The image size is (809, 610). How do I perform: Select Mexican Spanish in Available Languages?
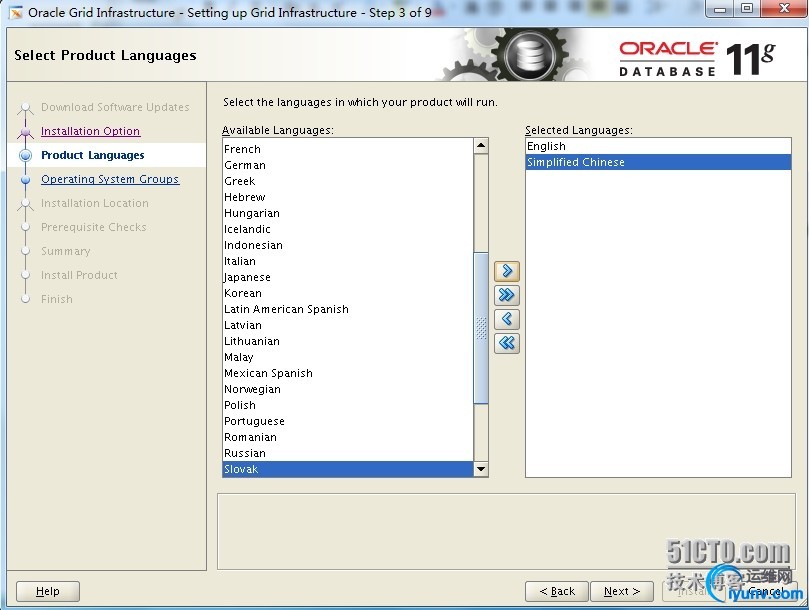[x=348, y=373]
